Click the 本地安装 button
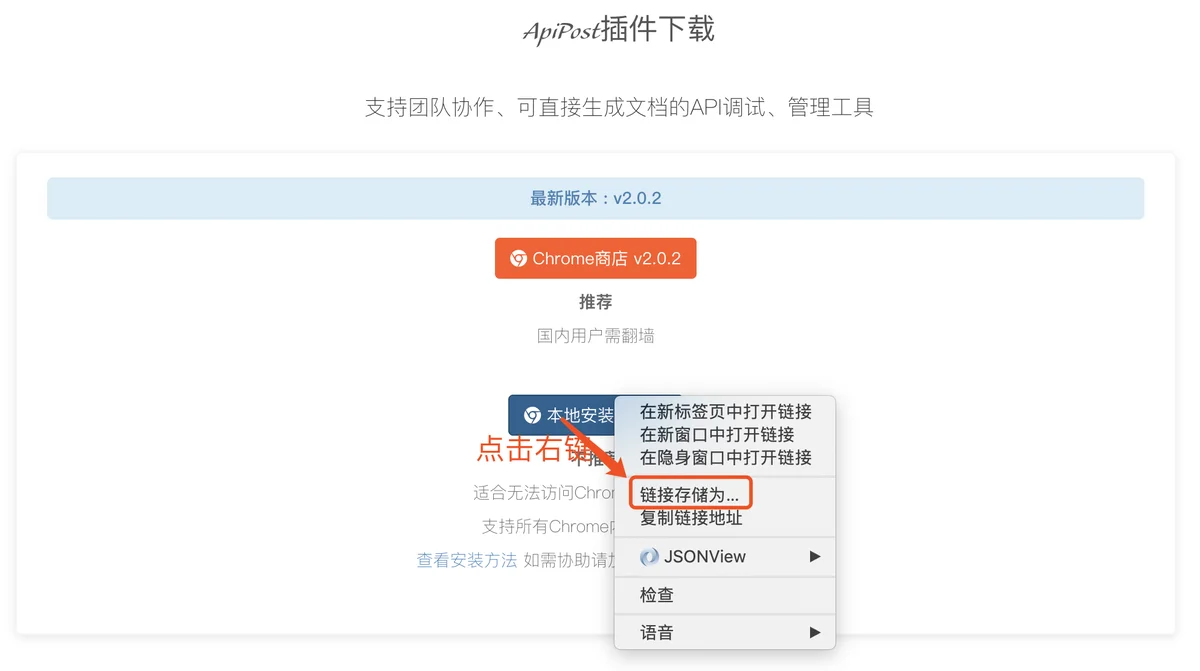 tap(562, 415)
